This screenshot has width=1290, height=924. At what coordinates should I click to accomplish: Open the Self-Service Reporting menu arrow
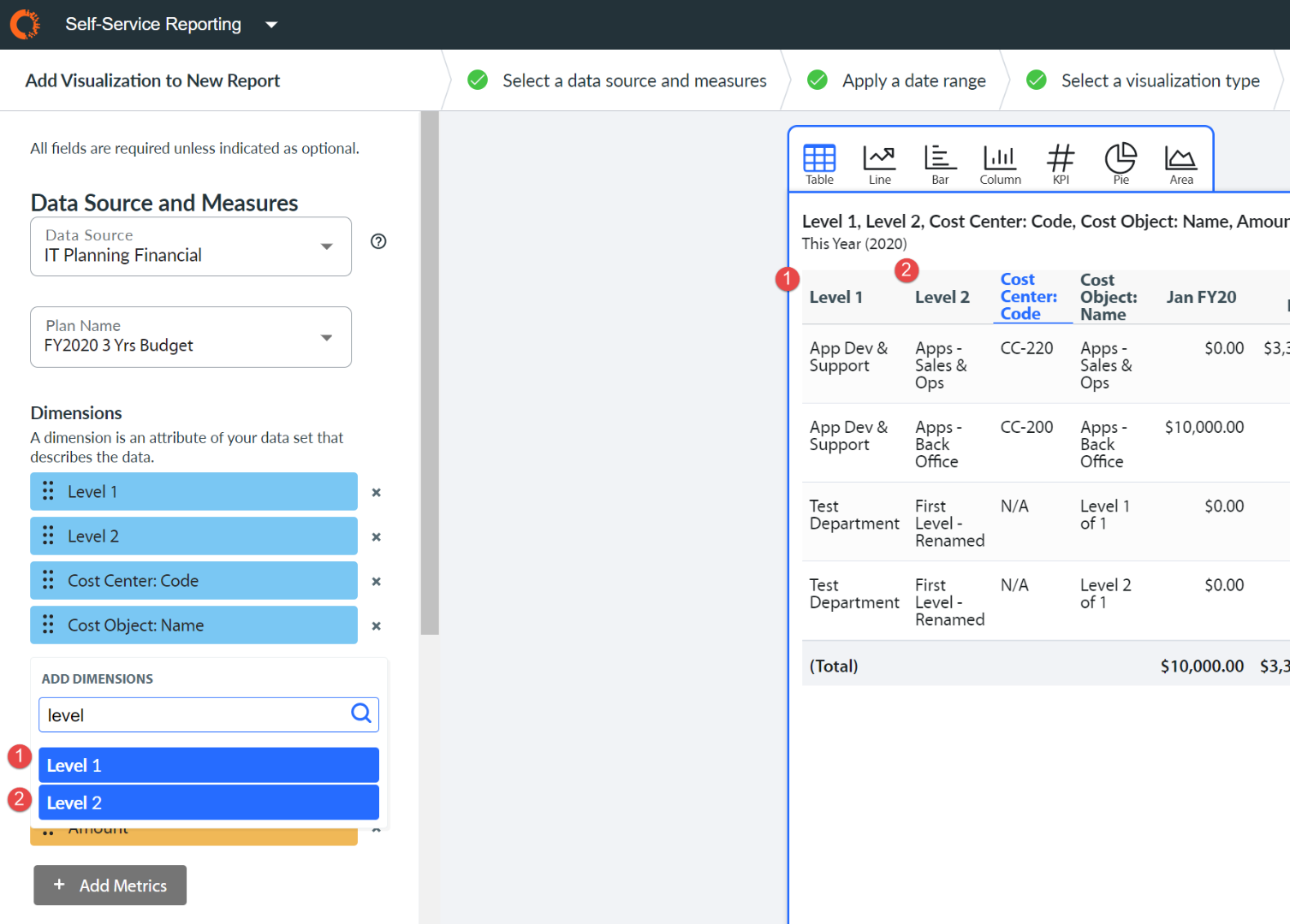(271, 25)
